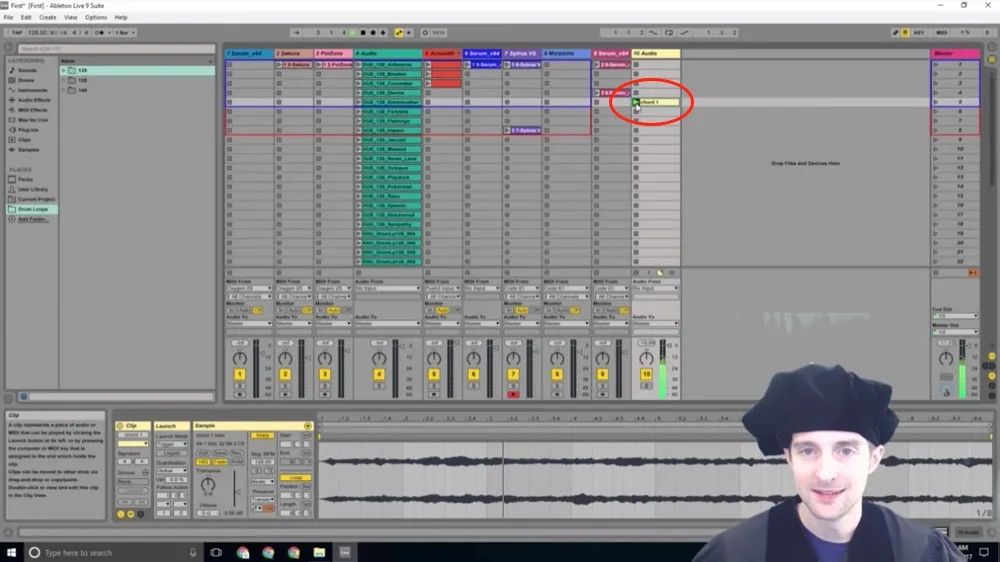Expand the 128 folder
Image resolution: width=1000 pixels, height=562 pixels.
tap(64, 80)
